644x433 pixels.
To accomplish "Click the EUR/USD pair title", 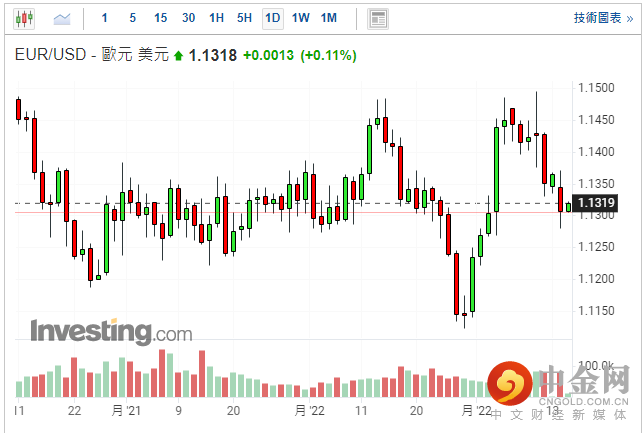I will [x=52, y=55].
